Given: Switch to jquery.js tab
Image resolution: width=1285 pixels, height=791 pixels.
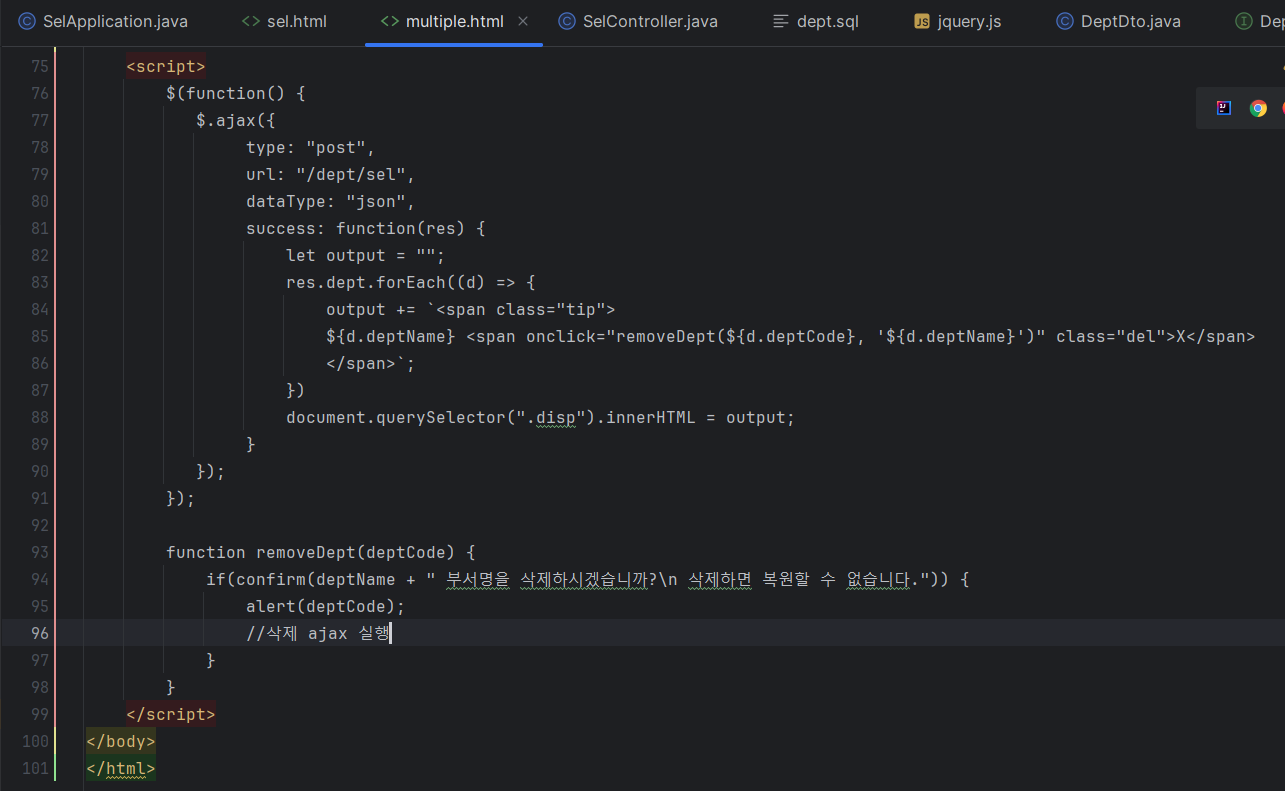Looking at the screenshot, I should coord(958,21).
